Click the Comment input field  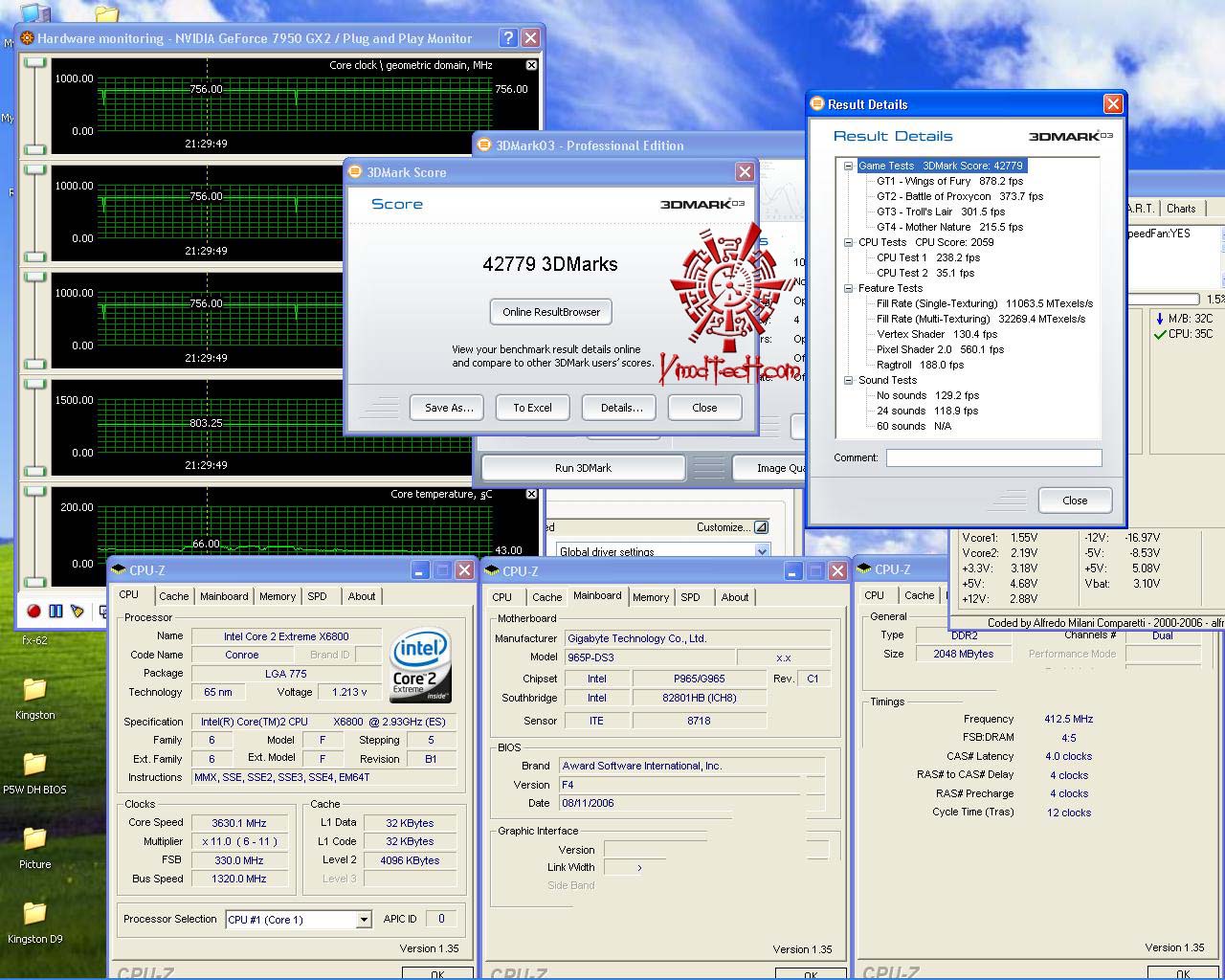[x=993, y=458]
